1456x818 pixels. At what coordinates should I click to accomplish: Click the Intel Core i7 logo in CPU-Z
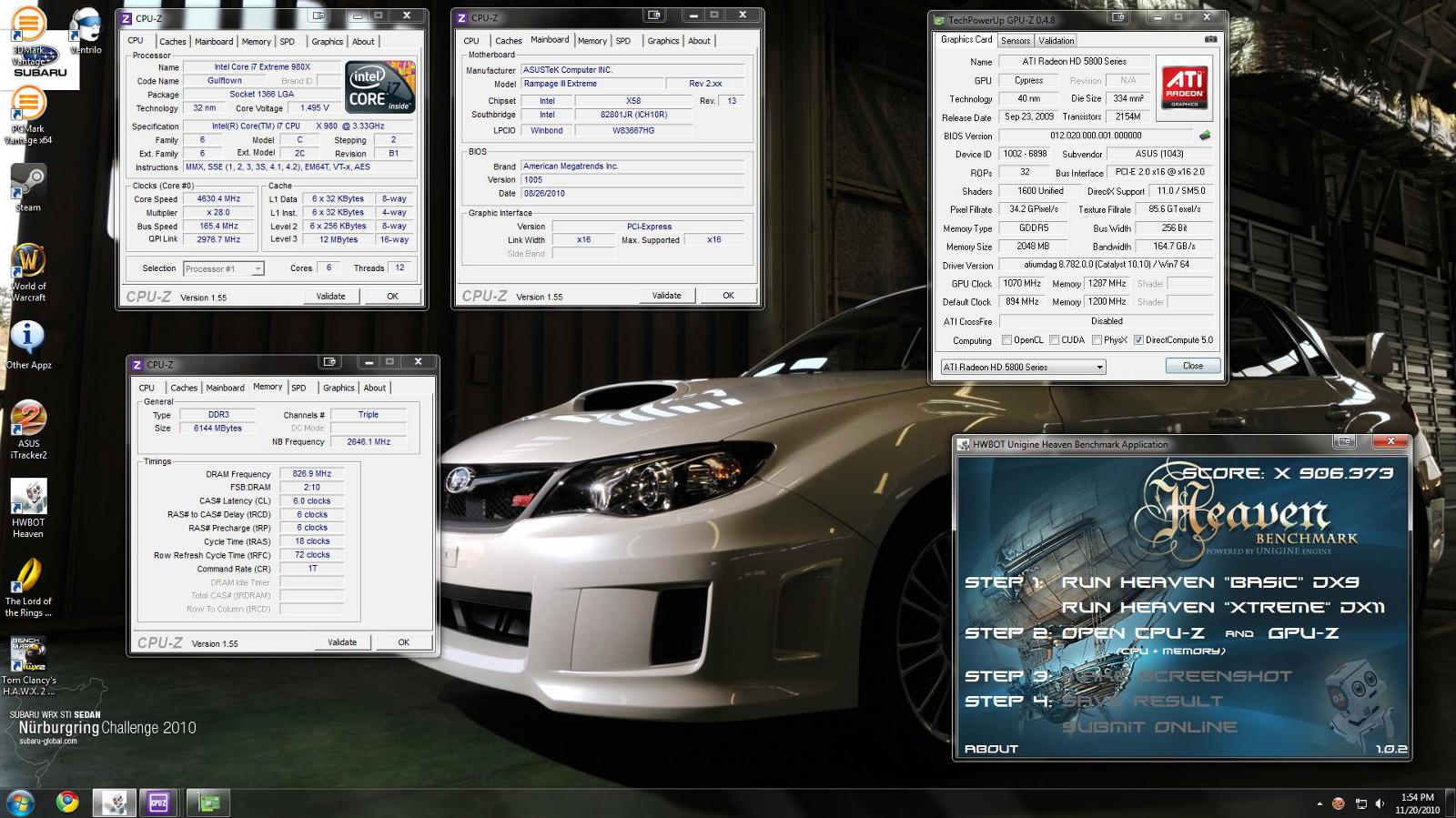(380, 86)
